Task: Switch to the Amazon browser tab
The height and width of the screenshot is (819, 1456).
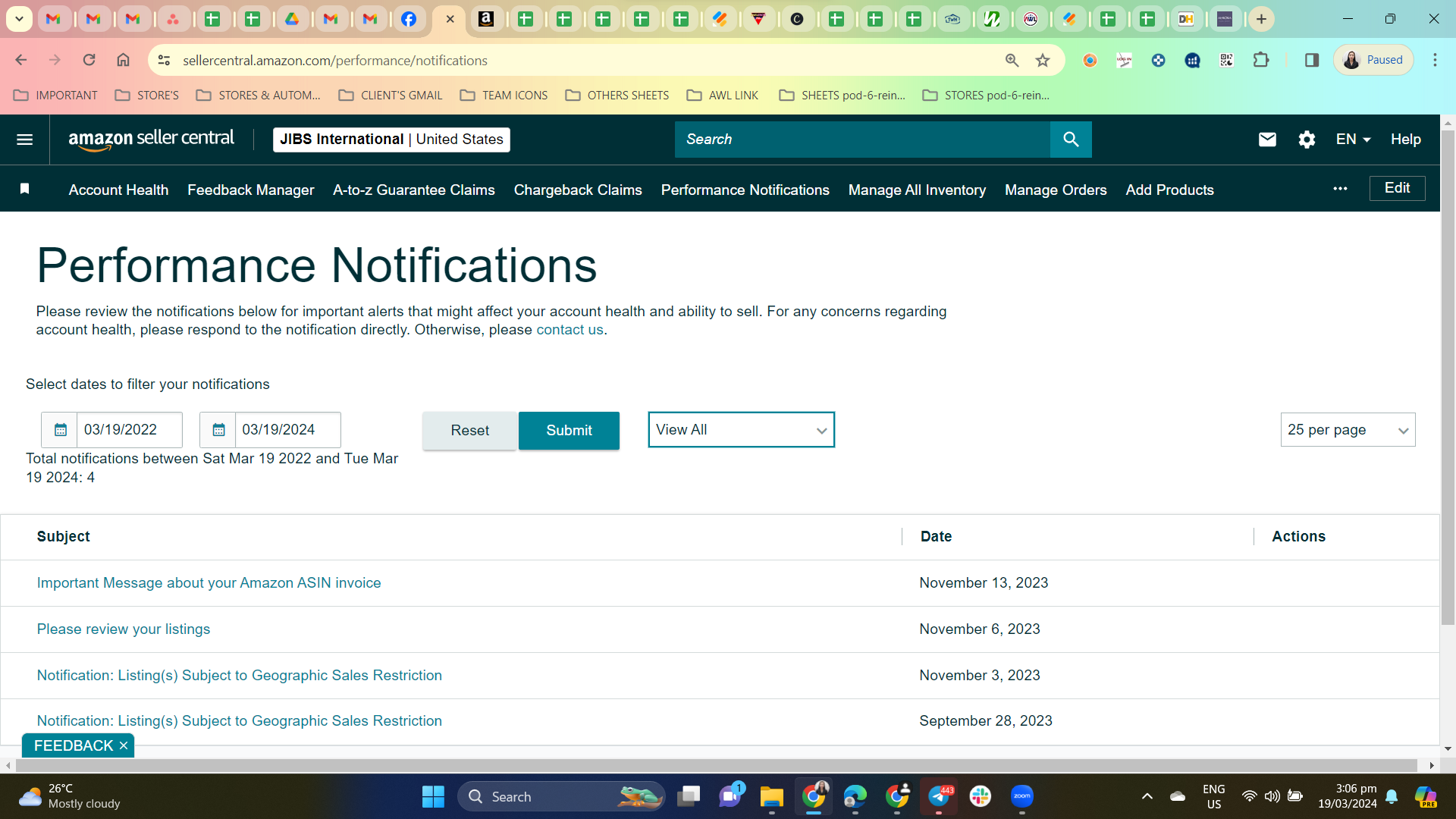Action: [487, 19]
